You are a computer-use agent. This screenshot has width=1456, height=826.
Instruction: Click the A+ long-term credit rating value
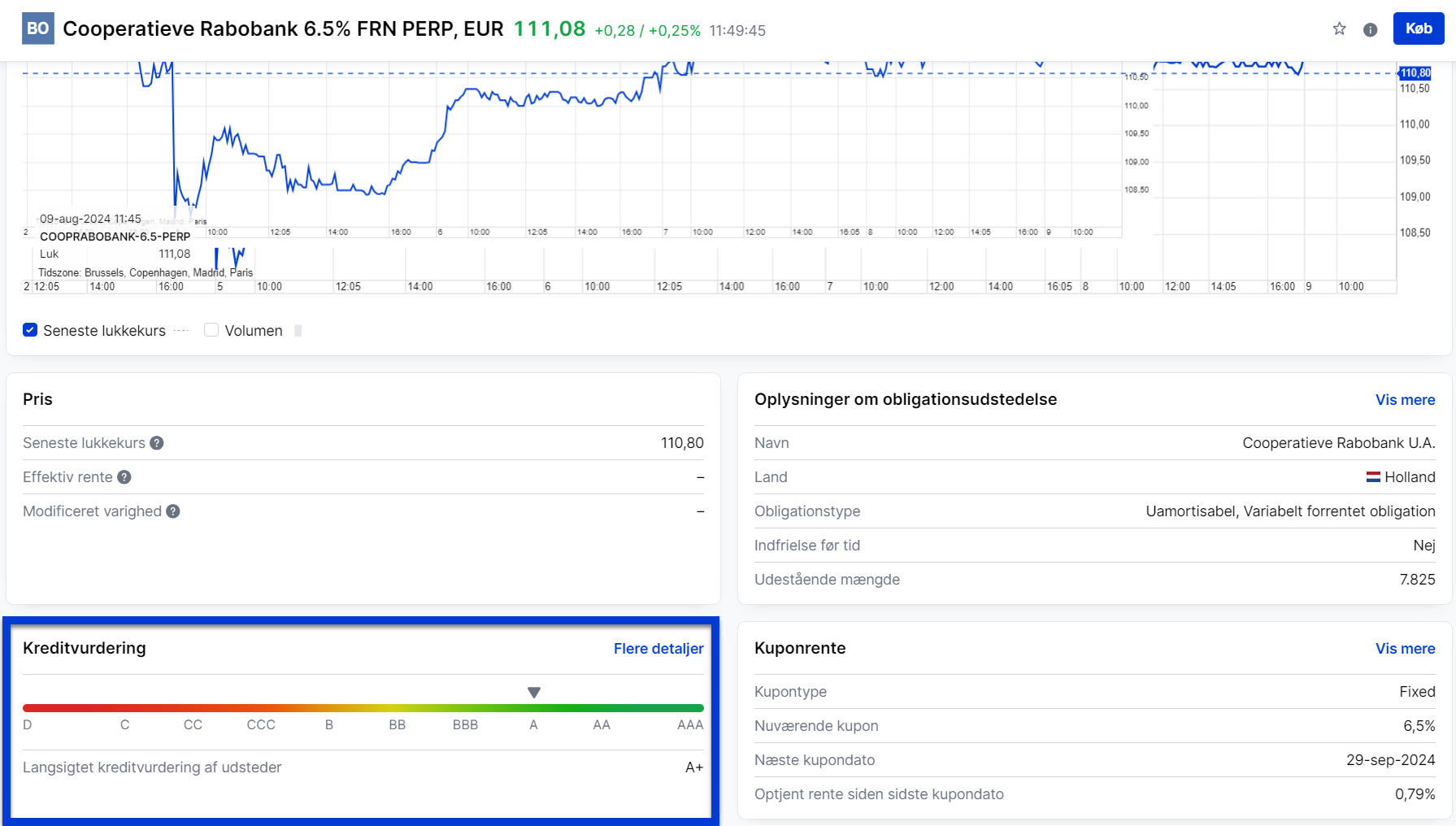[694, 767]
